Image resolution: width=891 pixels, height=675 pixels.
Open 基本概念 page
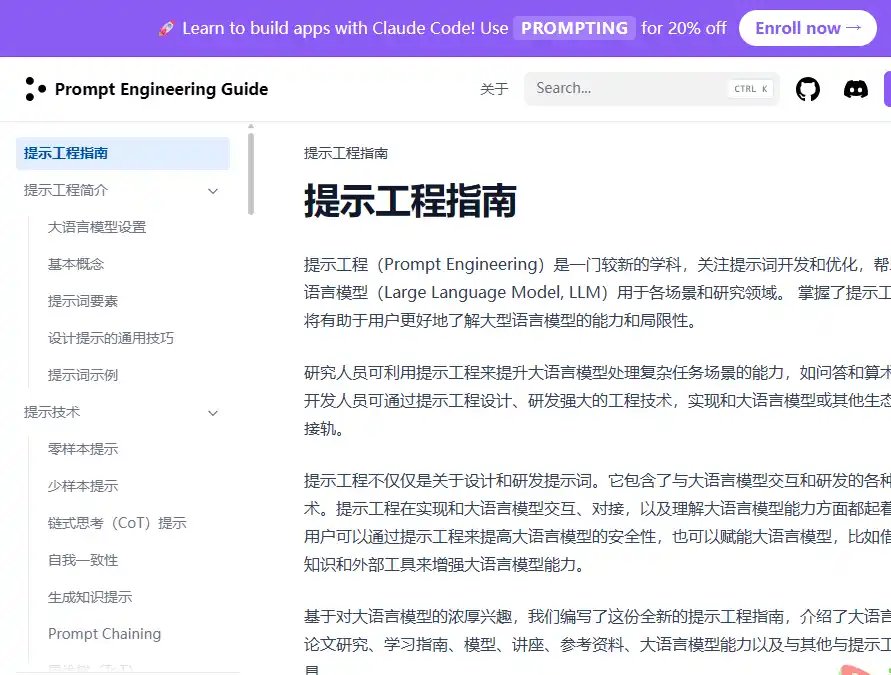(76, 264)
